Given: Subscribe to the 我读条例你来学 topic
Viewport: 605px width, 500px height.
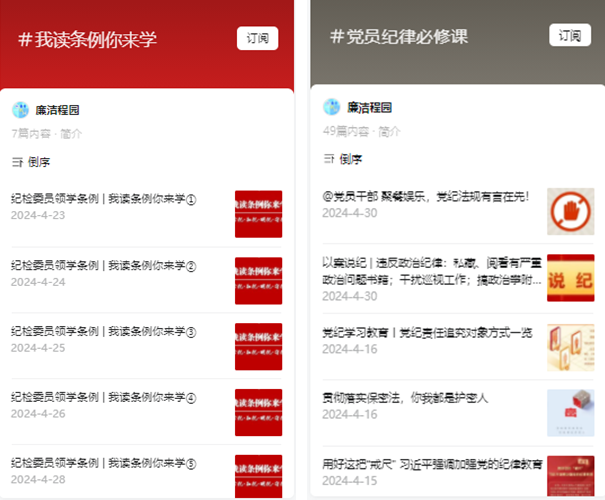Looking at the screenshot, I should (257, 39).
